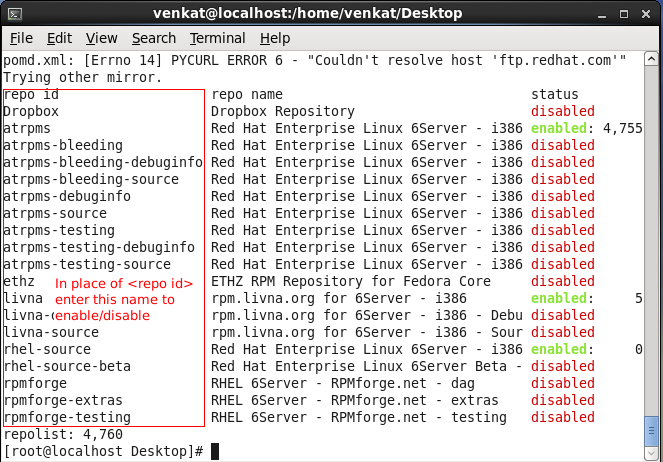
Task: Click the 'repolist: 4,760' line
Action: pyautogui.click(x=63, y=435)
